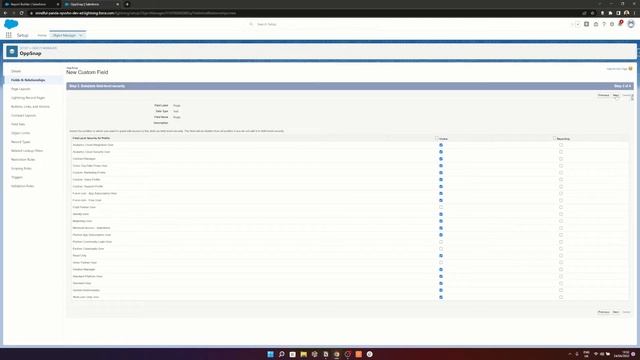This screenshot has height=360, width=640.
Task: Open the Help for this Page link
Action: click(617, 69)
